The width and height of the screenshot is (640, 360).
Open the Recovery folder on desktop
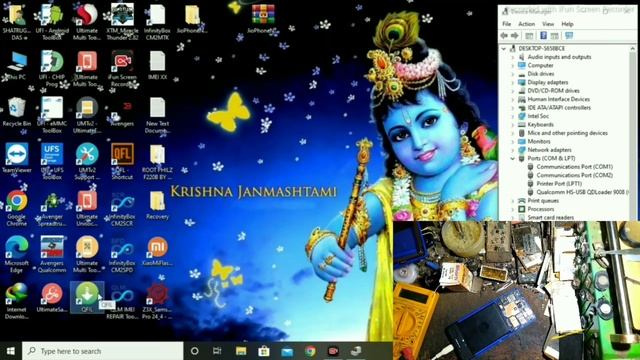click(x=157, y=205)
